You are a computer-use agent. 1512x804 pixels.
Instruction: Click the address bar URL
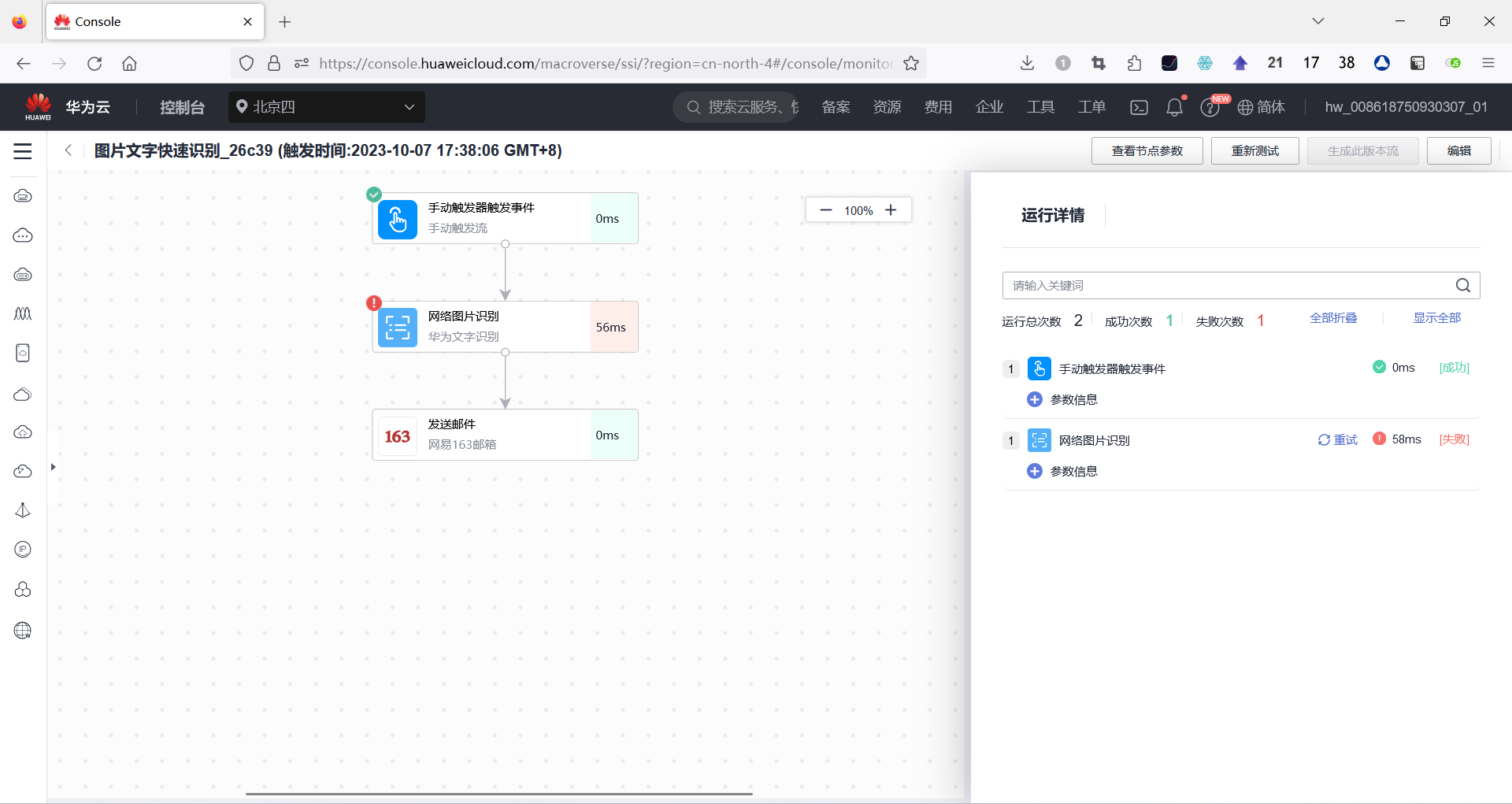(606, 64)
